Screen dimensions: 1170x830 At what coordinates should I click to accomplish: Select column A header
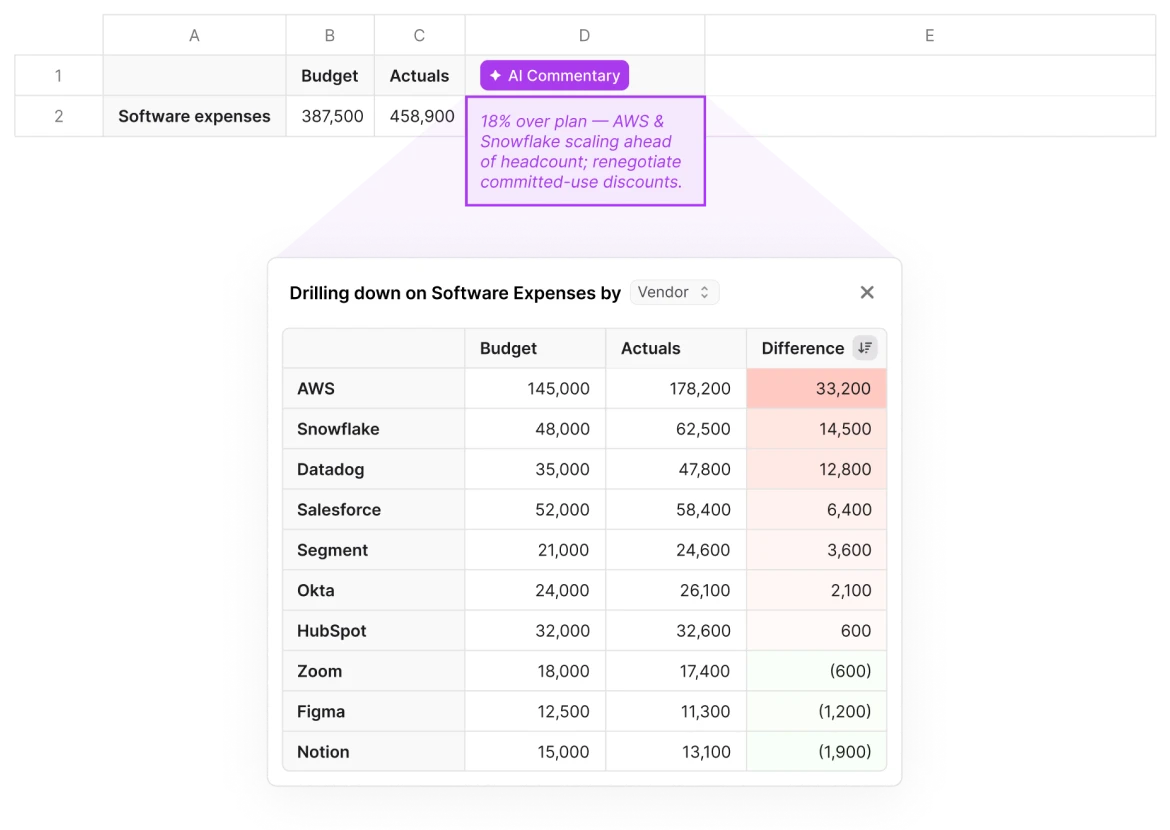click(x=194, y=35)
